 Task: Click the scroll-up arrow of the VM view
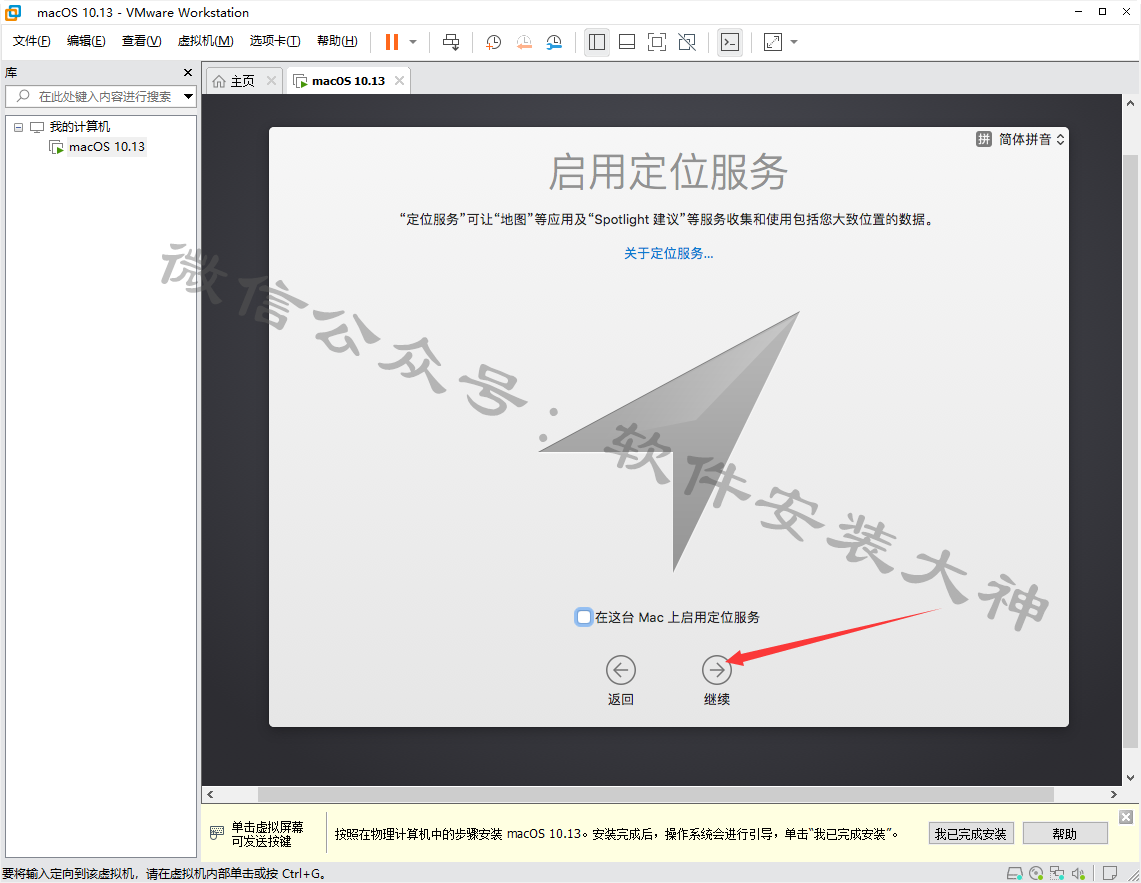point(1130,103)
